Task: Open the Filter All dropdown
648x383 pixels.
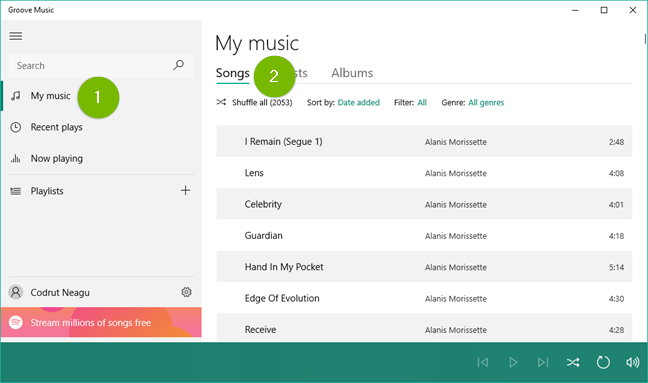Action: (422, 102)
